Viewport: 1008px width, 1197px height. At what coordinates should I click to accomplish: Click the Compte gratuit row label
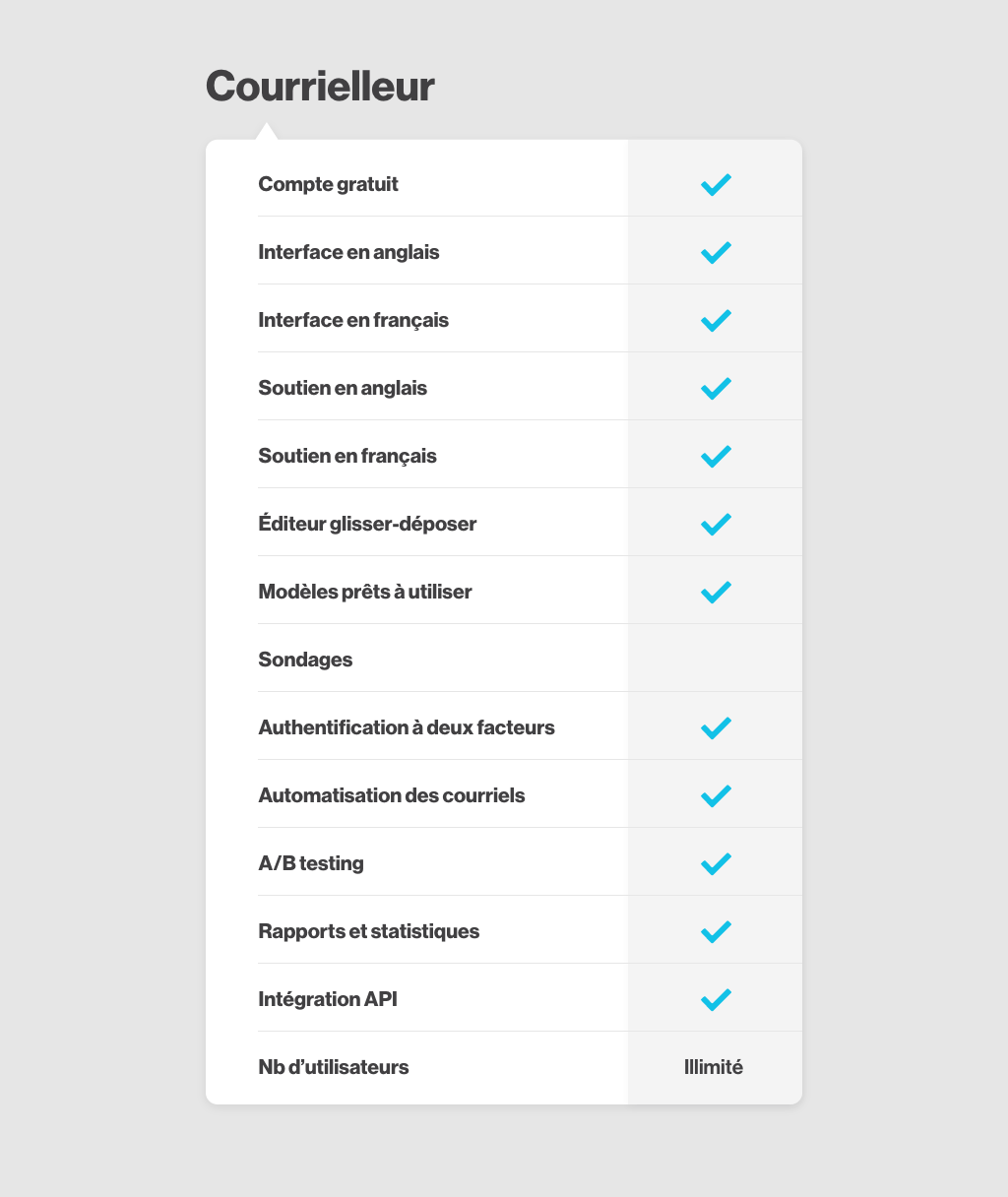[328, 185]
